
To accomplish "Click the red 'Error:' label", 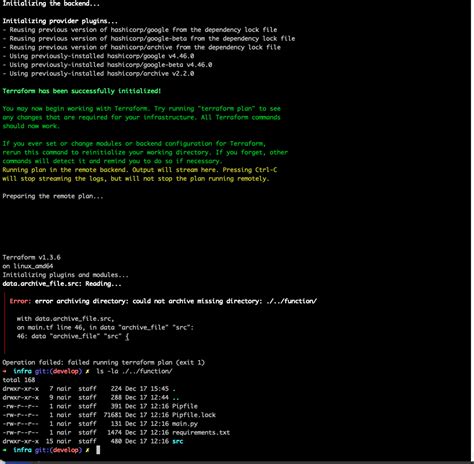I will [20, 301].
